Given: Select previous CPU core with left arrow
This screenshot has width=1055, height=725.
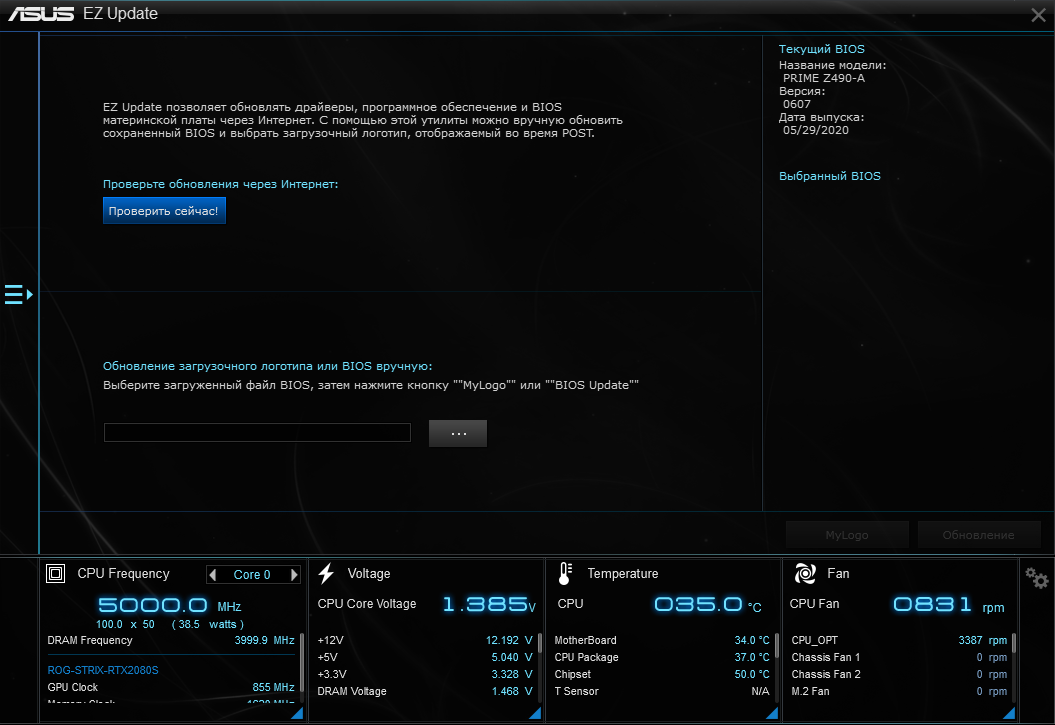Looking at the screenshot, I should (213, 574).
